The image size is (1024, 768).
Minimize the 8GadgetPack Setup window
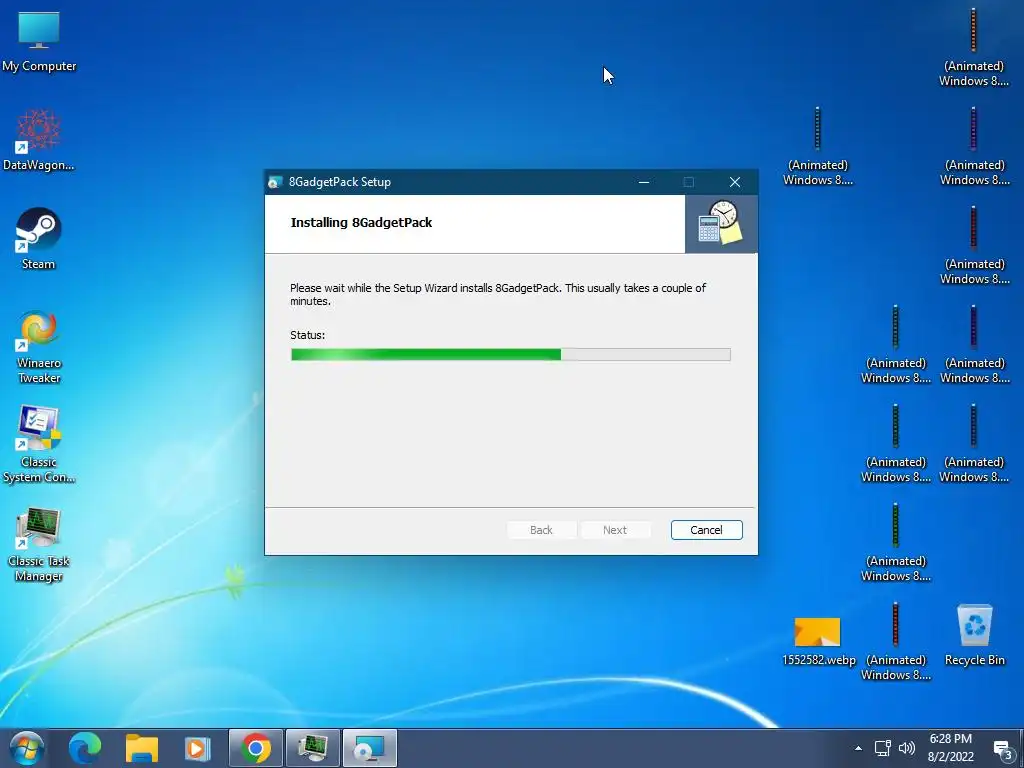[x=644, y=182]
